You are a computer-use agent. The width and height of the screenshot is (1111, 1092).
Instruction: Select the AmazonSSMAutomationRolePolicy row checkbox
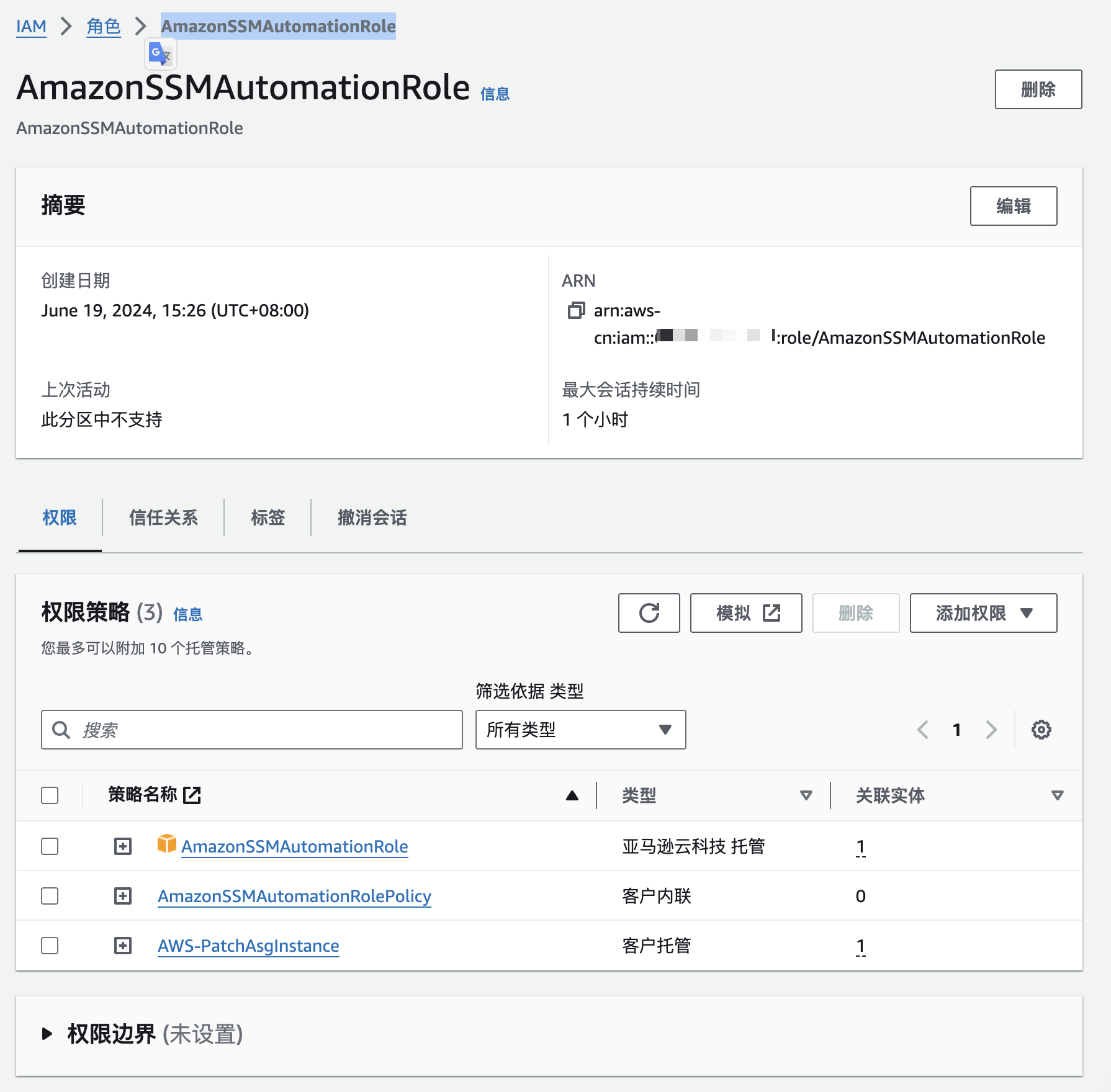click(49, 895)
